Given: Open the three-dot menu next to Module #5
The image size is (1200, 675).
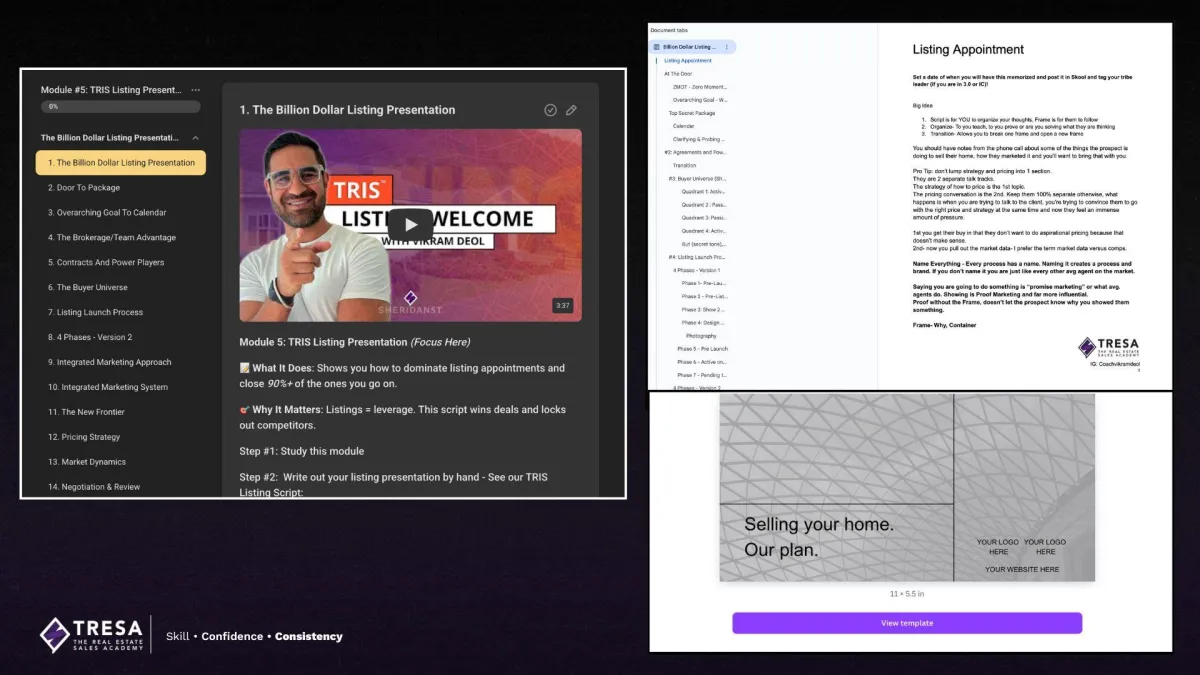Looking at the screenshot, I should pos(195,90).
